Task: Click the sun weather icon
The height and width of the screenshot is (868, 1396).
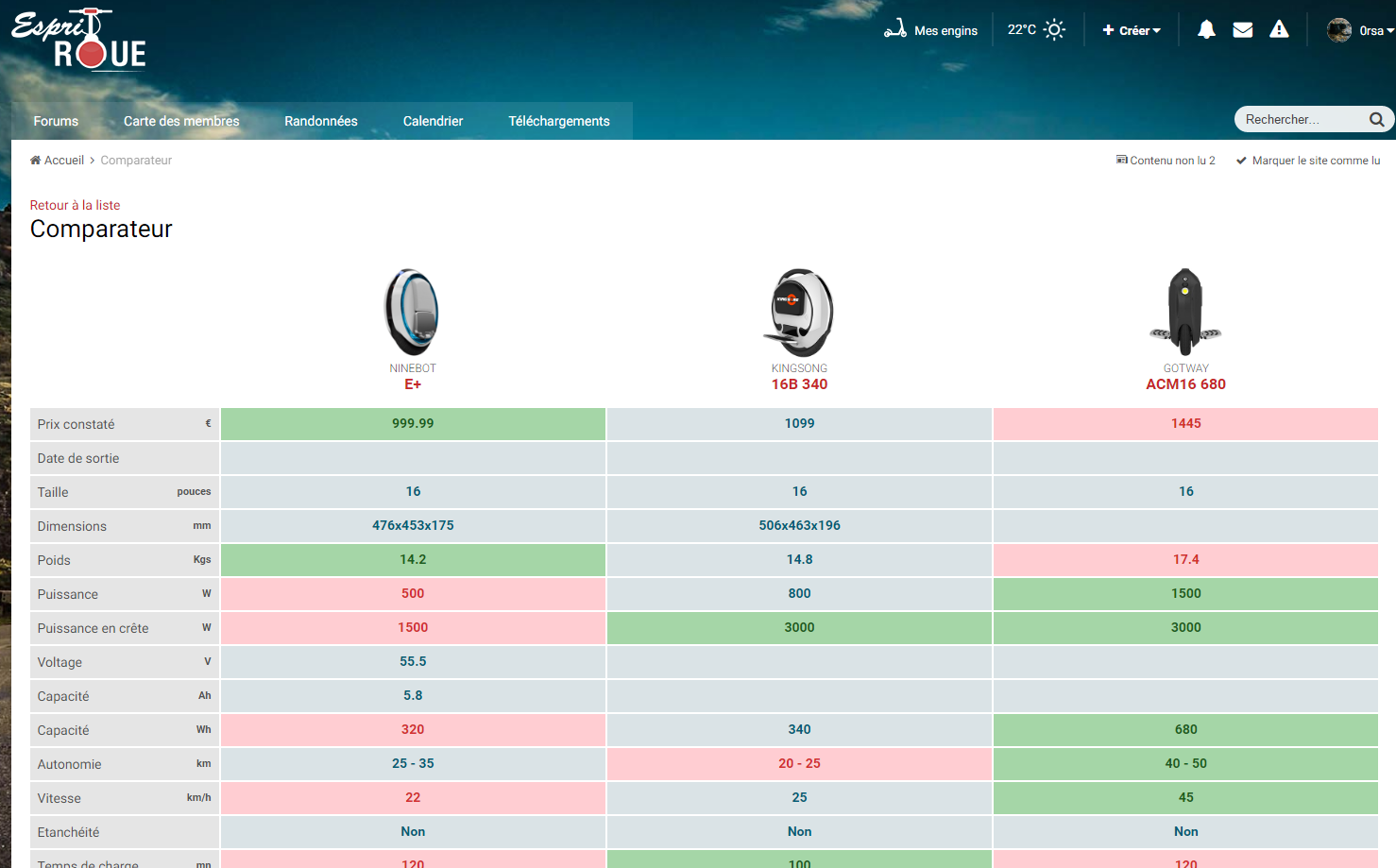Action: 1055,29
